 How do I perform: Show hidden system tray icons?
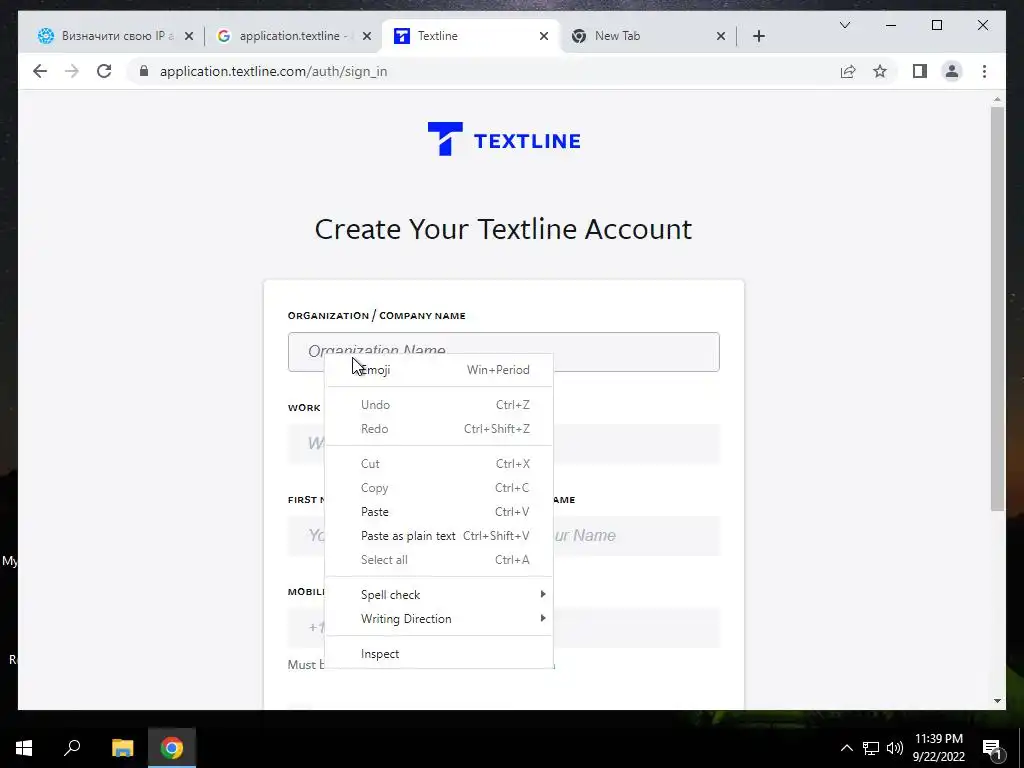[x=846, y=748]
